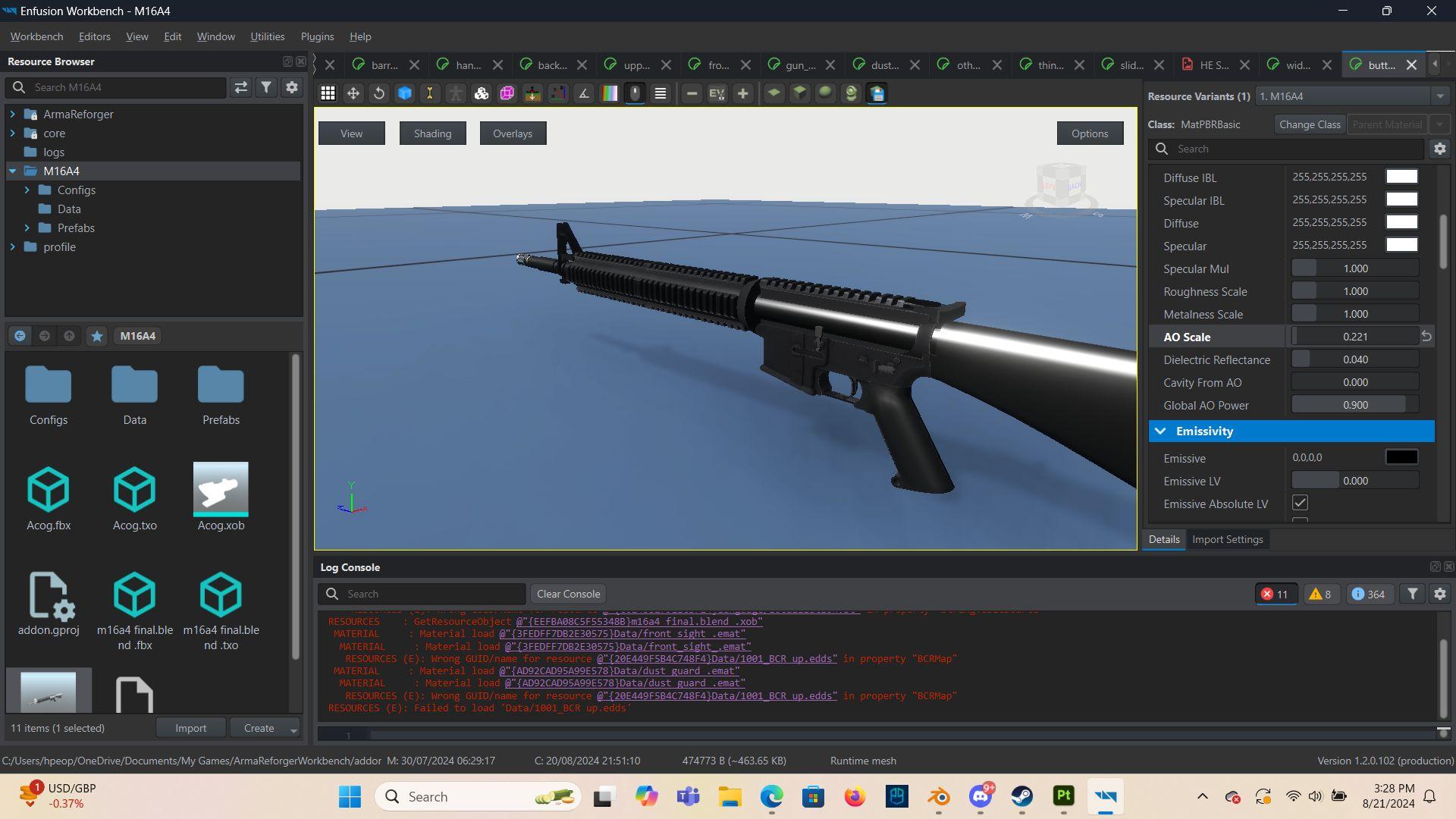Open the Workbench menu

(36, 36)
